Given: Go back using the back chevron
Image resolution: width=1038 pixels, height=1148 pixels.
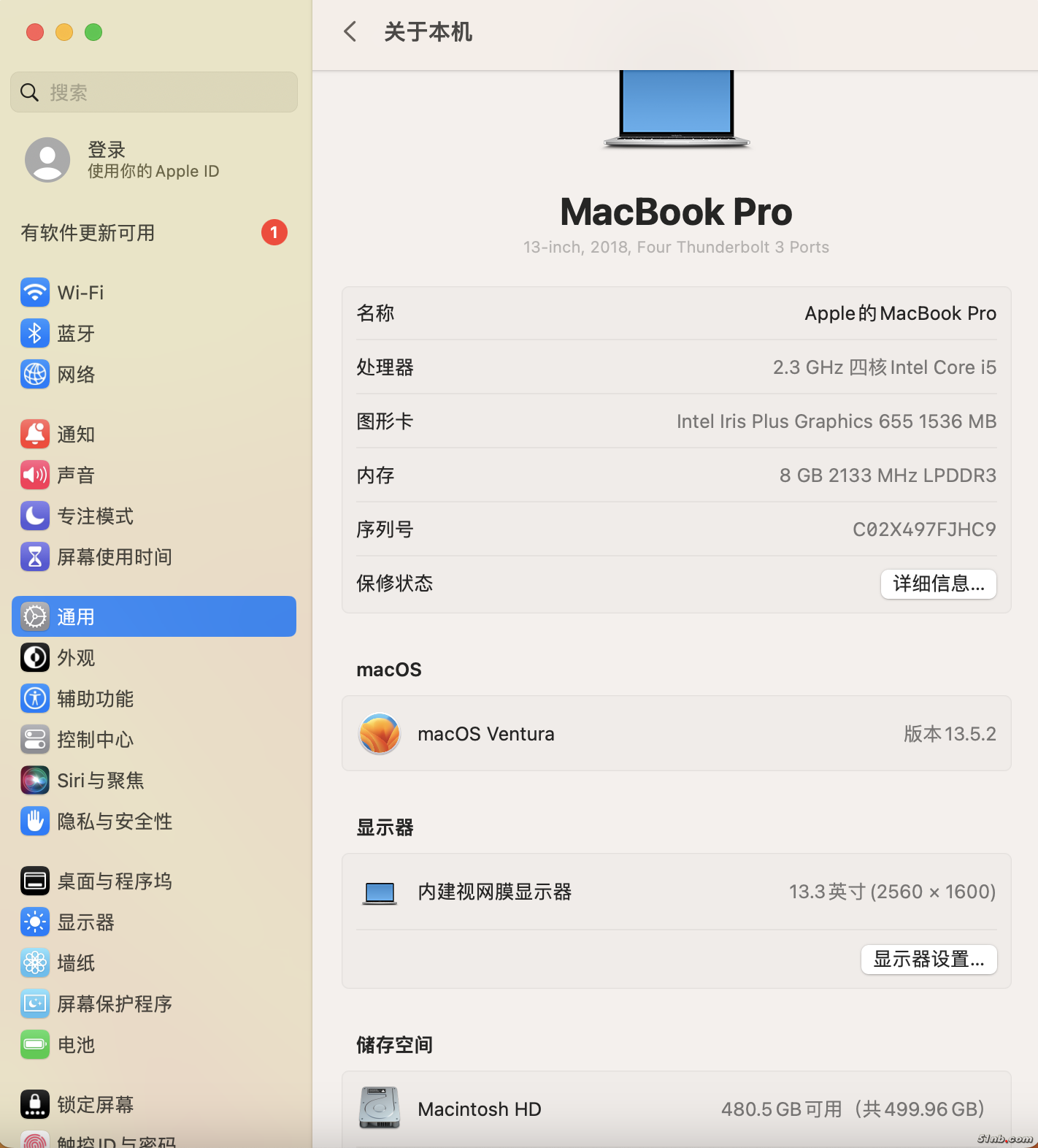Looking at the screenshot, I should pos(350,31).
